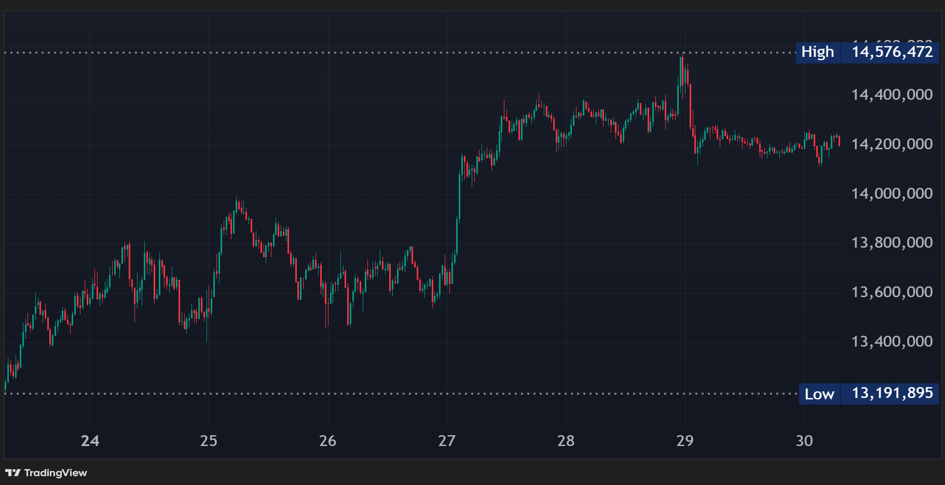The width and height of the screenshot is (945, 485).
Task: Click the 13,800,000 price axis label
Action: point(891,243)
